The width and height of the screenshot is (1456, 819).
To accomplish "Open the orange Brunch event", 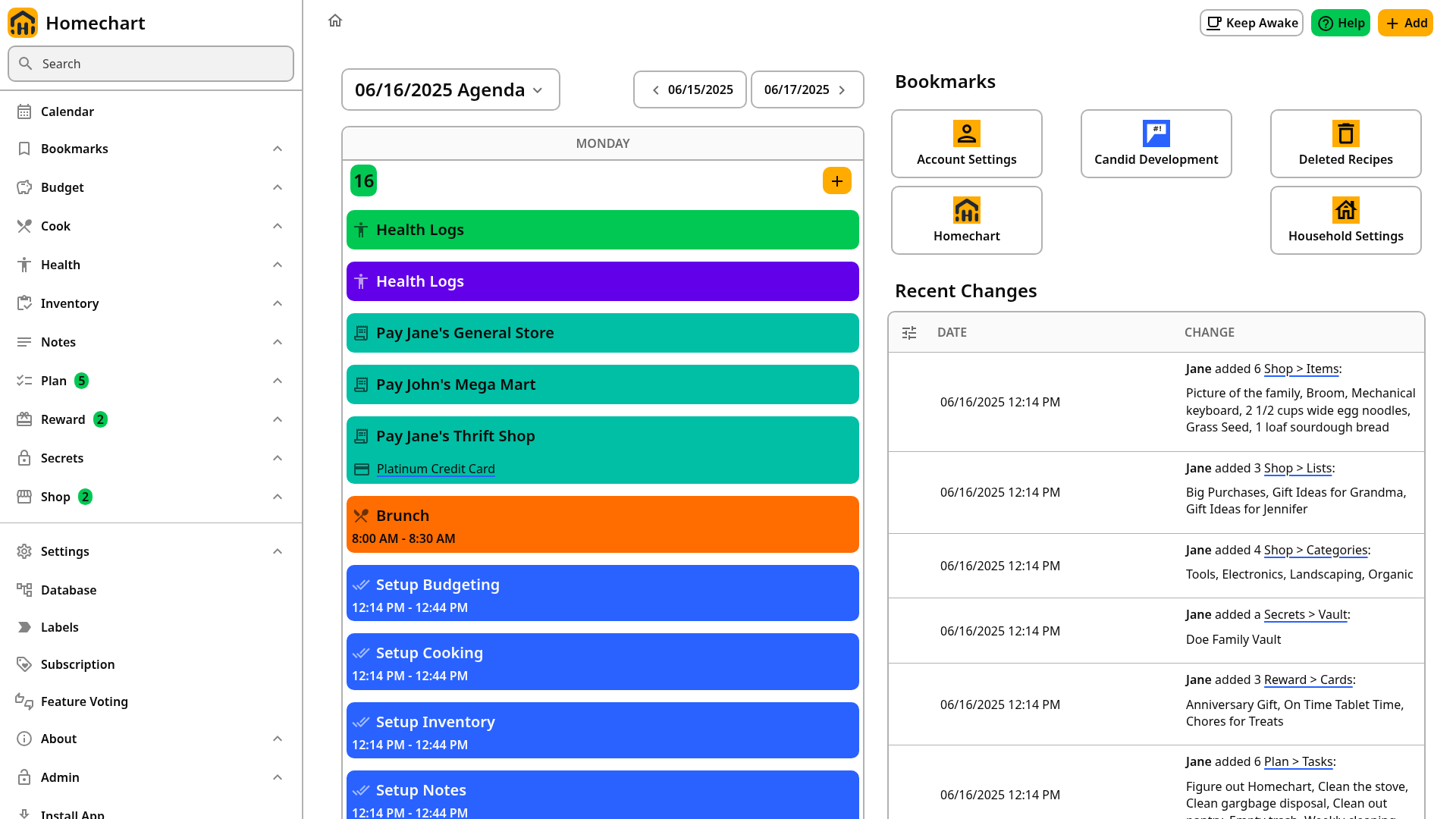I will tap(603, 525).
